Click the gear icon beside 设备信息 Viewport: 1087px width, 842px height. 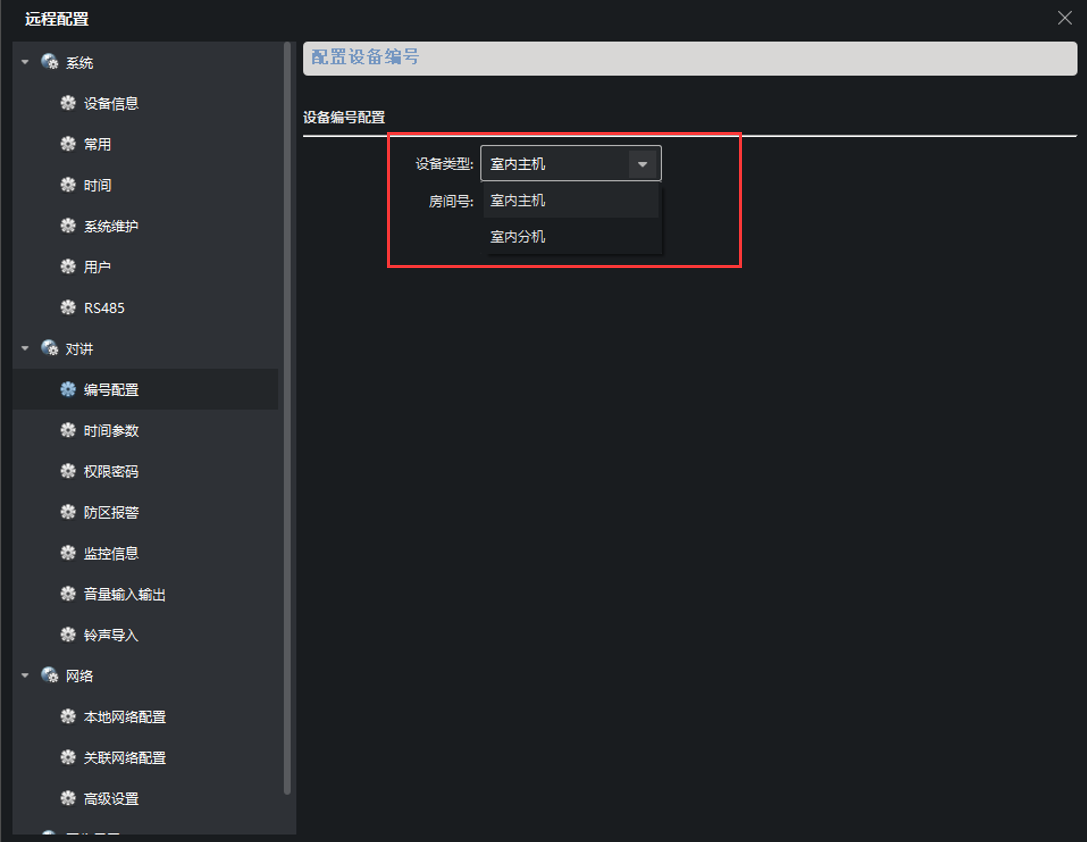[x=68, y=103]
